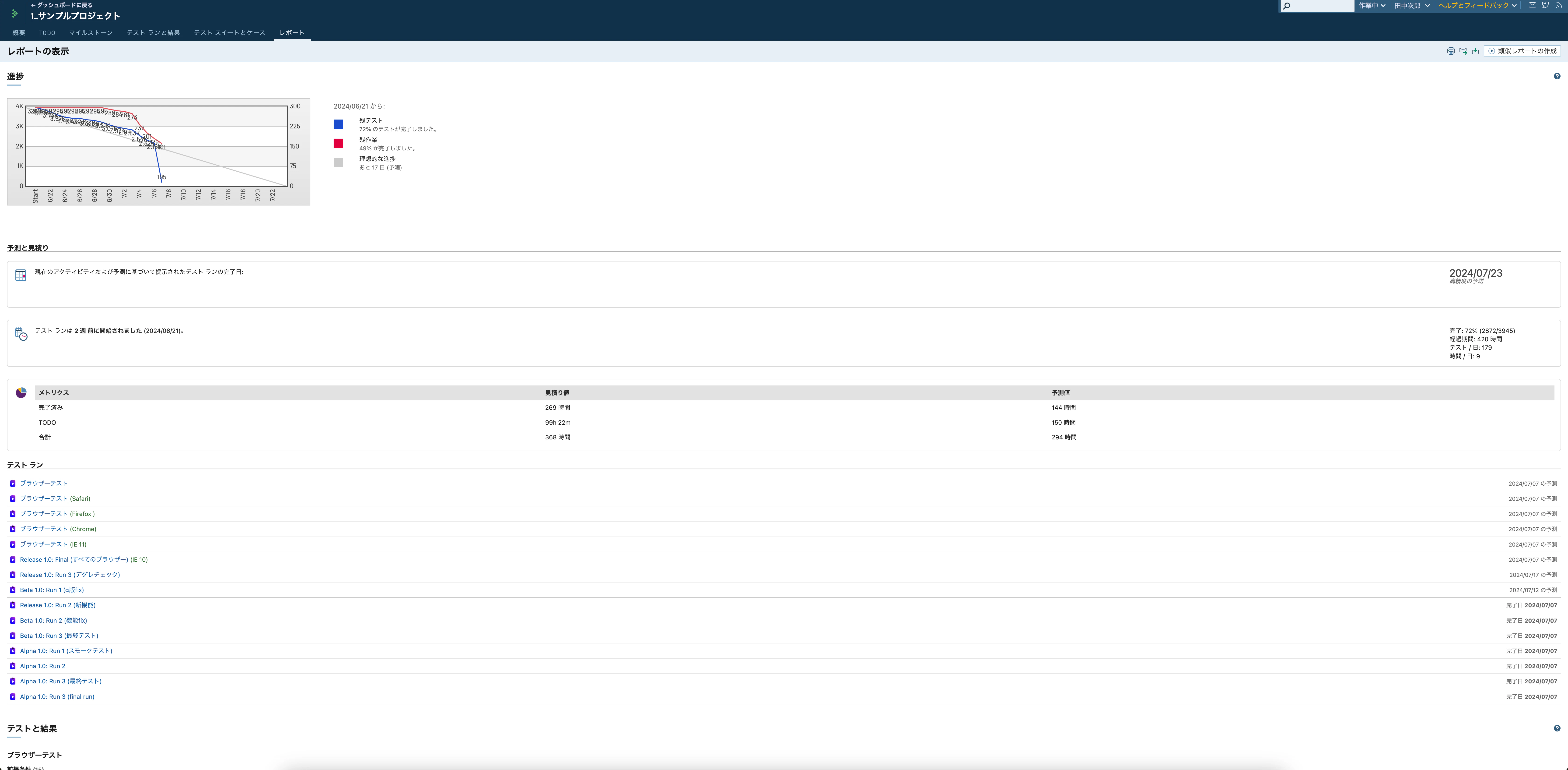This screenshot has width=1568, height=770.
Task: Click the 2024/07/17 の予測 date text
Action: 1533,575
